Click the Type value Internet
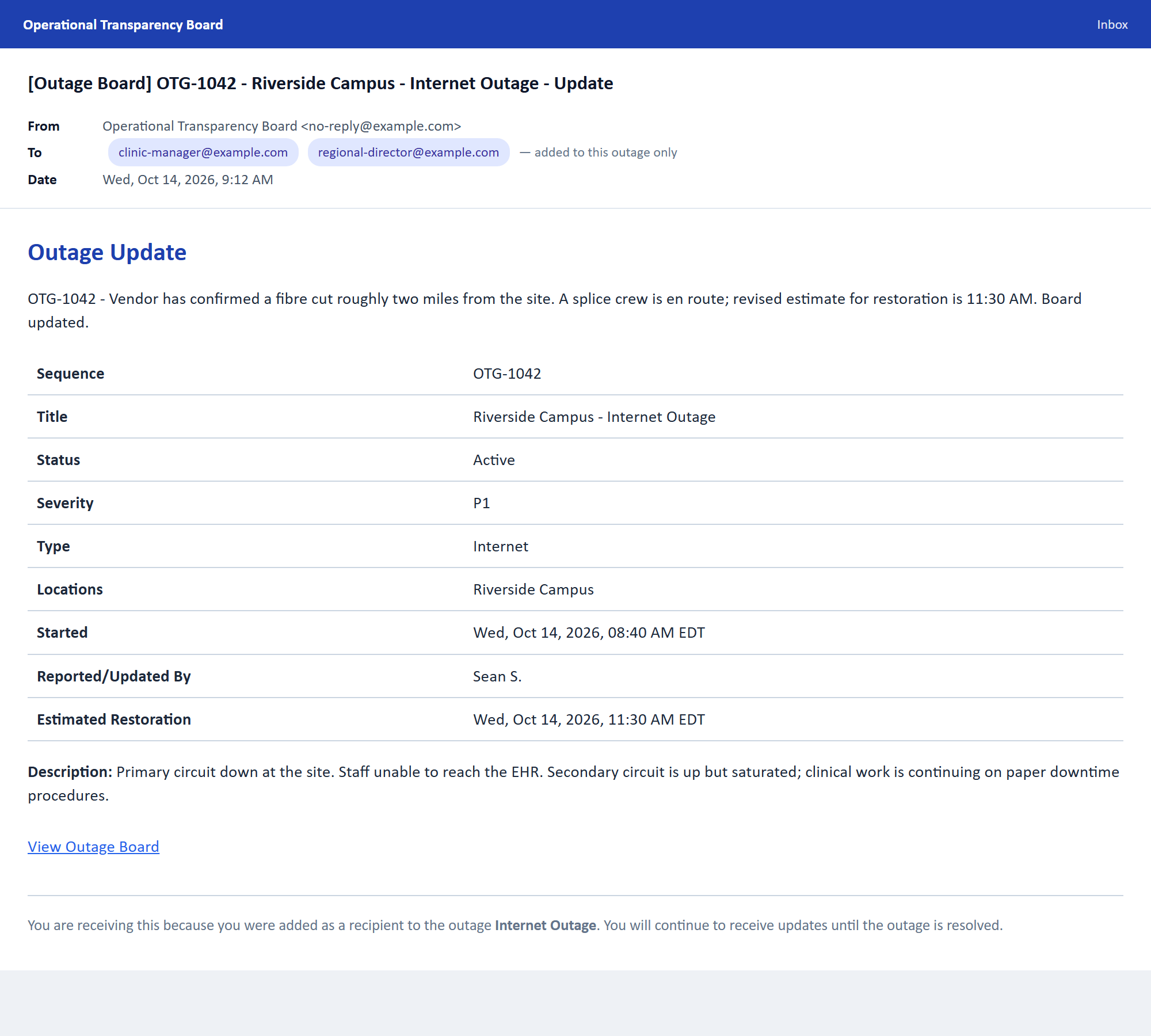This screenshot has height=1036, width=1151. (x=501, y=547)
